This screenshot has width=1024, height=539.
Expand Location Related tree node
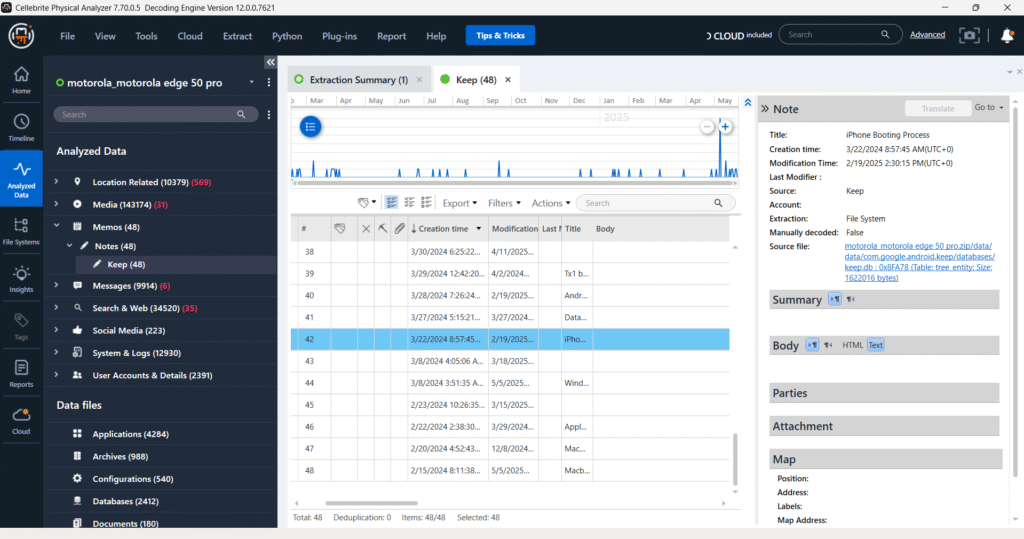(x=57, y=182)
